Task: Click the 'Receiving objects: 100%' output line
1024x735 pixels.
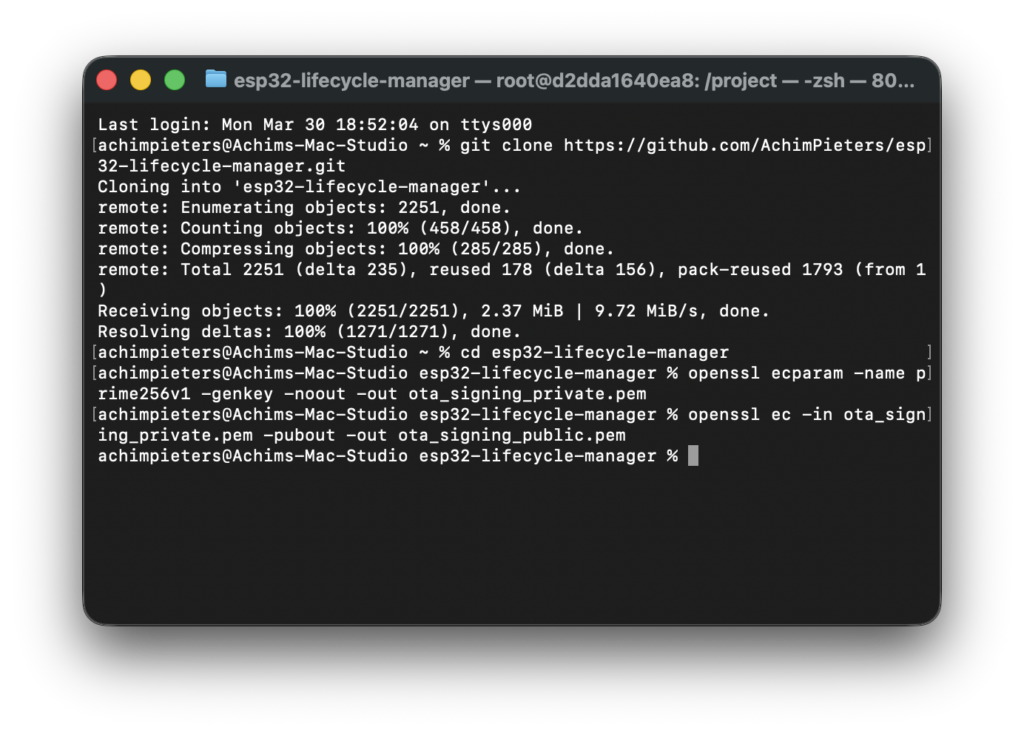Action: coord(433,311)
